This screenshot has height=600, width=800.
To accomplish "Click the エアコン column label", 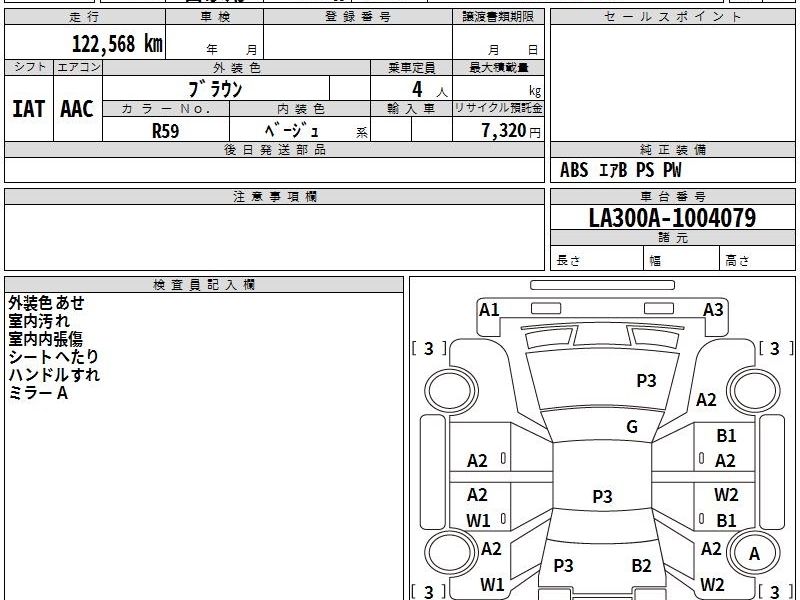I will [78, 67].
